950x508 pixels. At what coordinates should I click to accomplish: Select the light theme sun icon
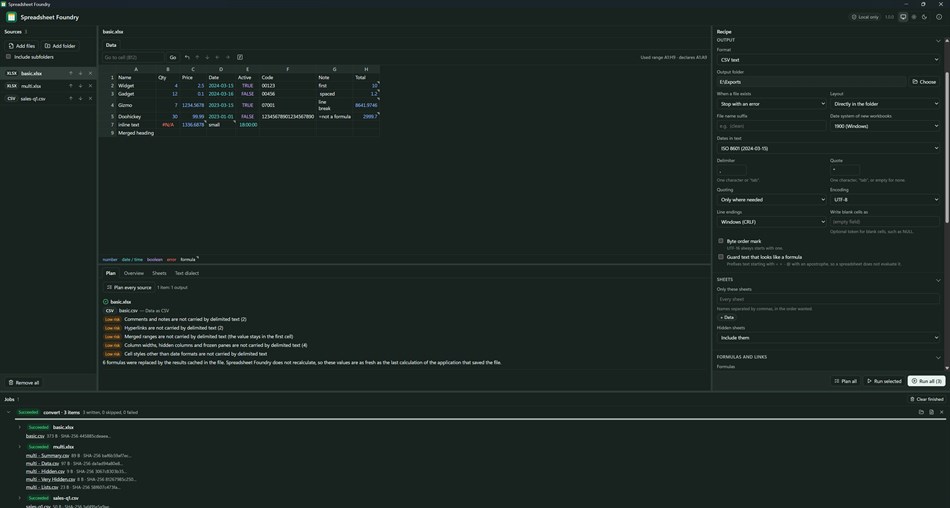click(914, 17)
